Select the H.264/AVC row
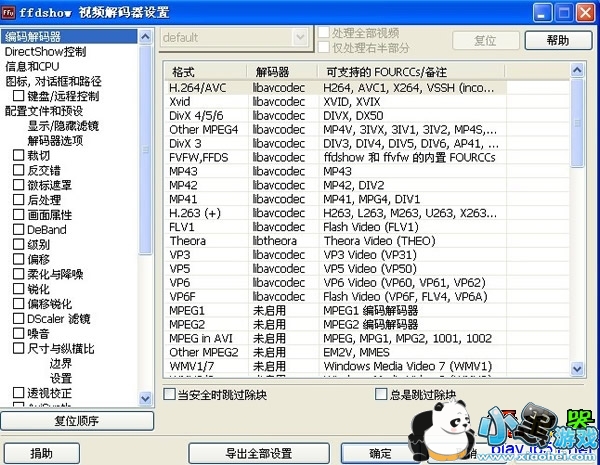This screenshot has height=465, width=600. coord(336,88)
